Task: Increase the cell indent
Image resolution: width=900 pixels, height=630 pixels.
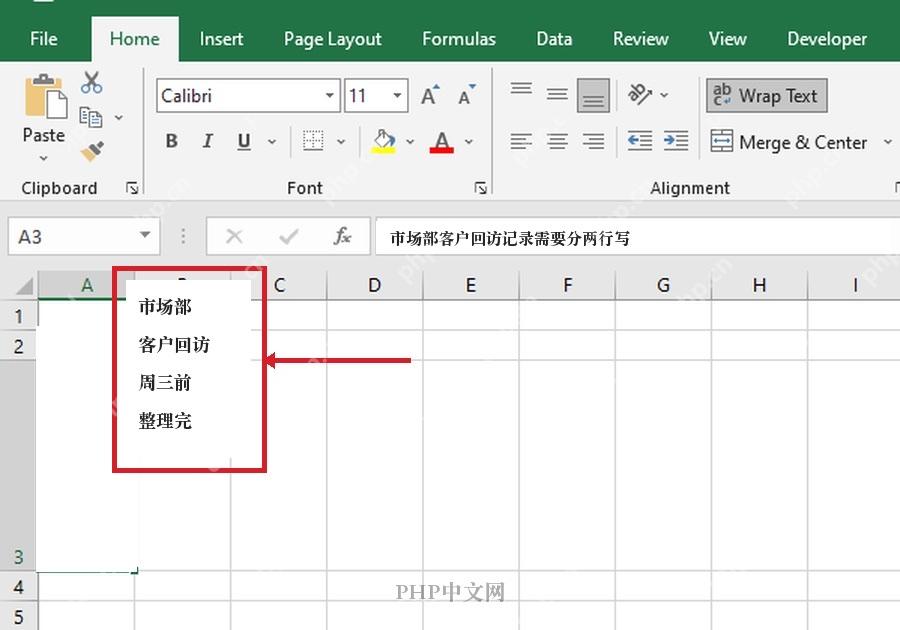Action: [676, 141]
